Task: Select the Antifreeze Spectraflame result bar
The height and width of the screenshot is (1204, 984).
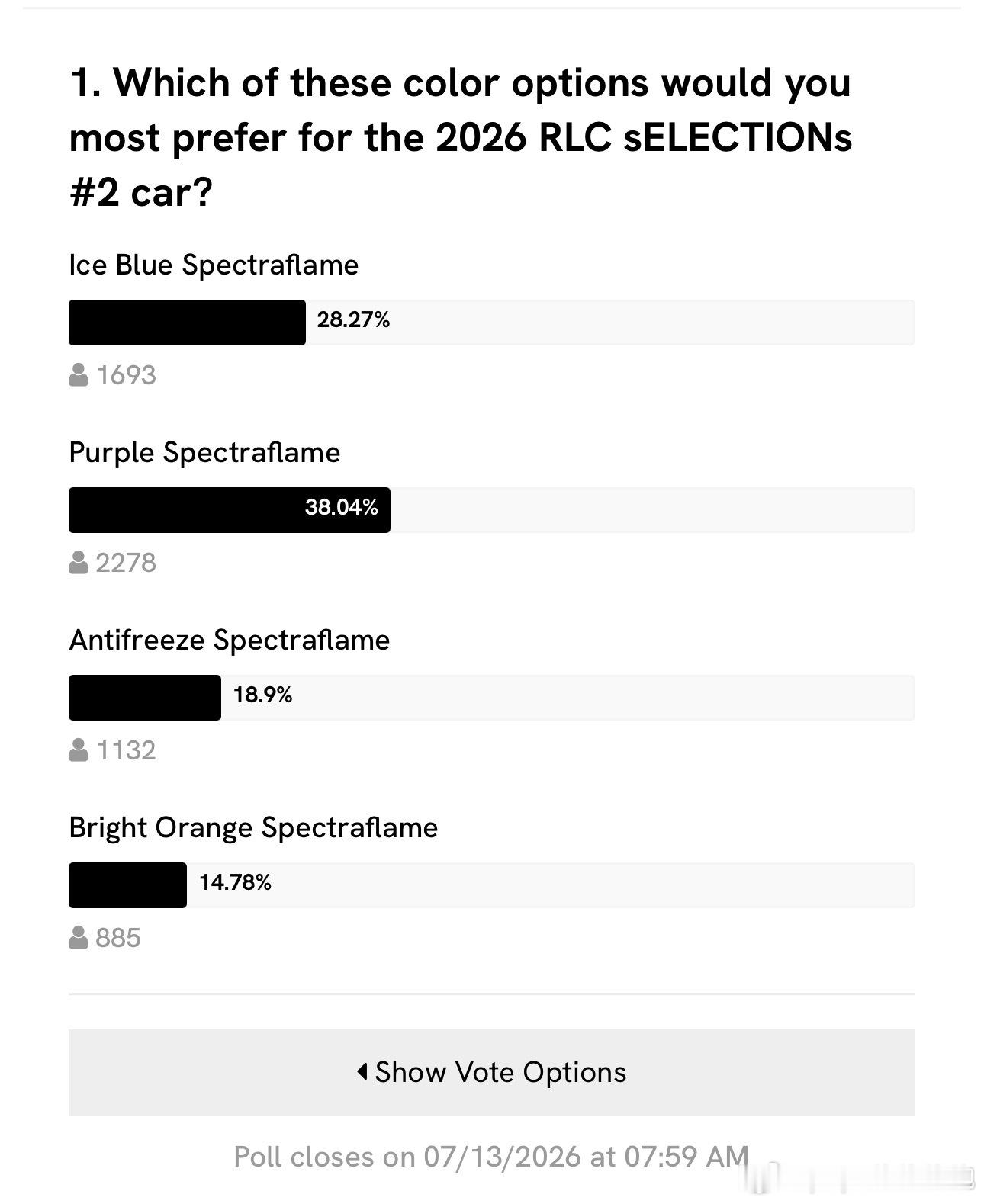Action: [492, 698]
